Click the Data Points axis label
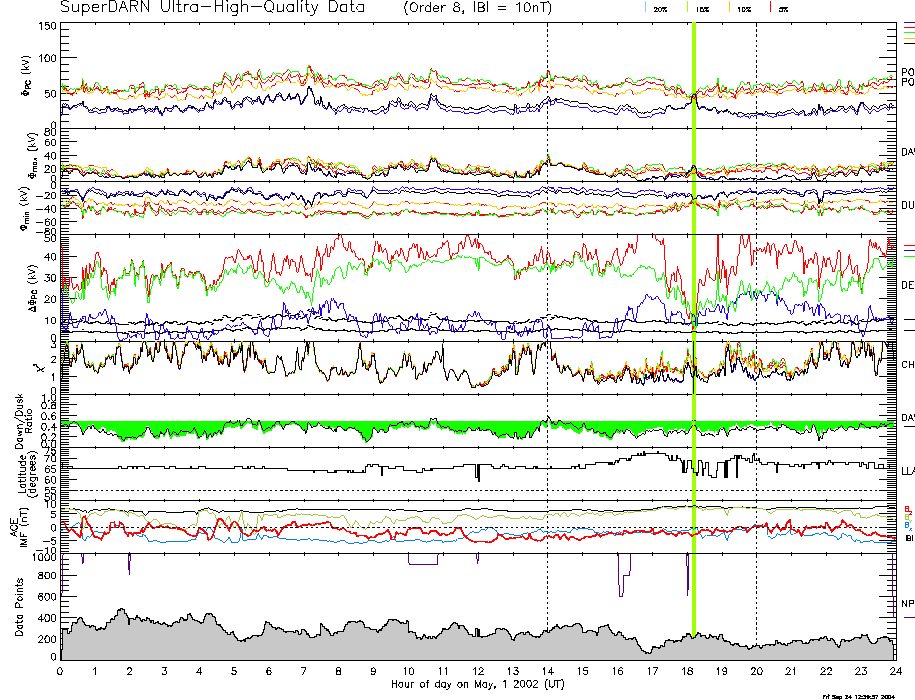The width and height of the screenshot is (915, 700). (x=17, y=605)
